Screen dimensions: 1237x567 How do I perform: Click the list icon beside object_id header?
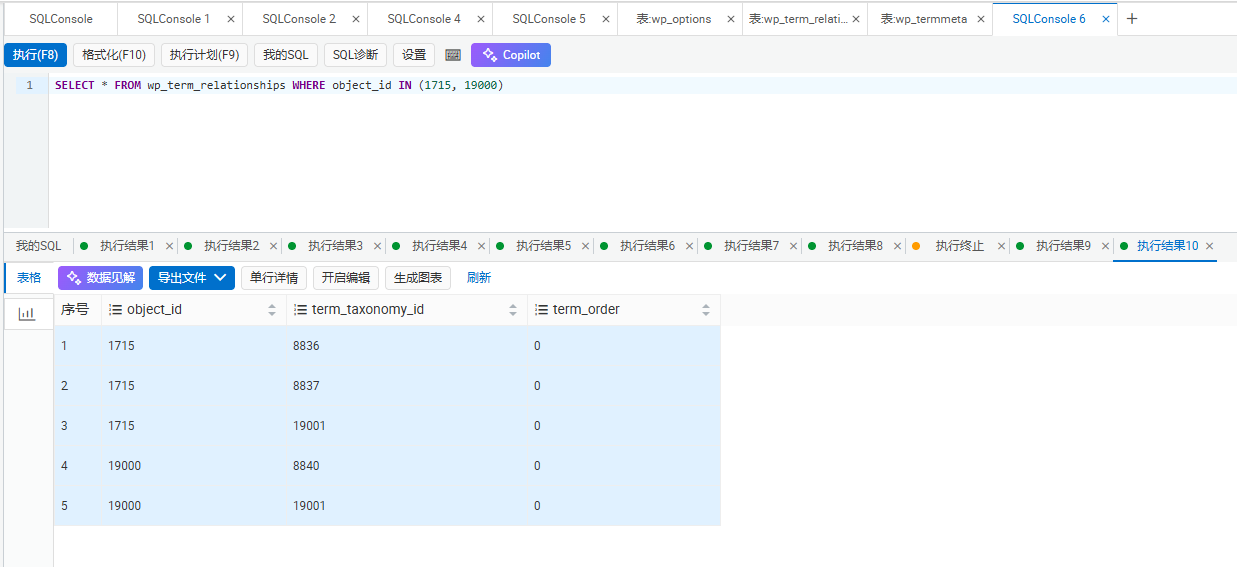pos(115,310)
